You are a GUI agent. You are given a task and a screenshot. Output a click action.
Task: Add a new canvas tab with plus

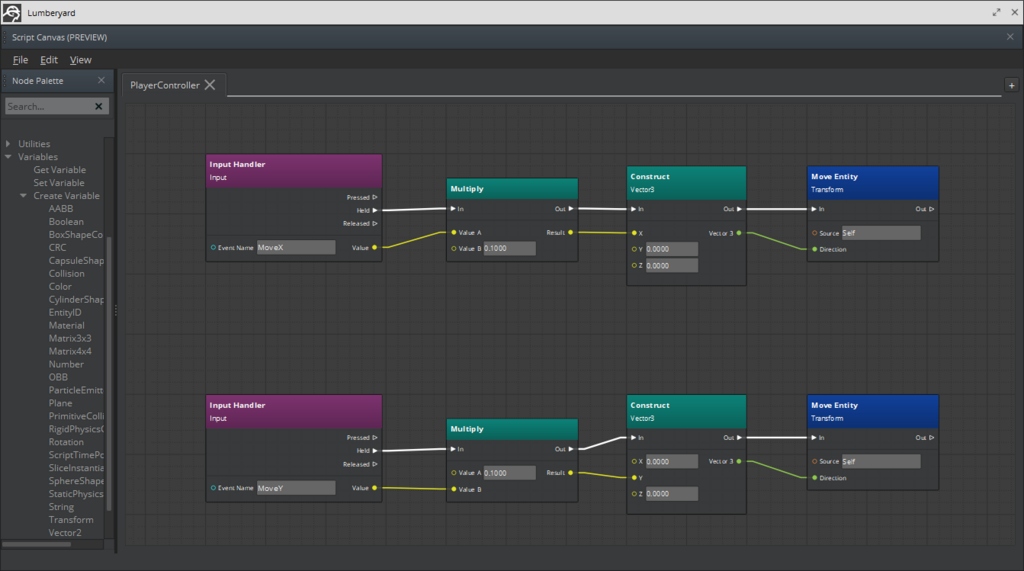pyautogui.click(x=1012, y=86)
